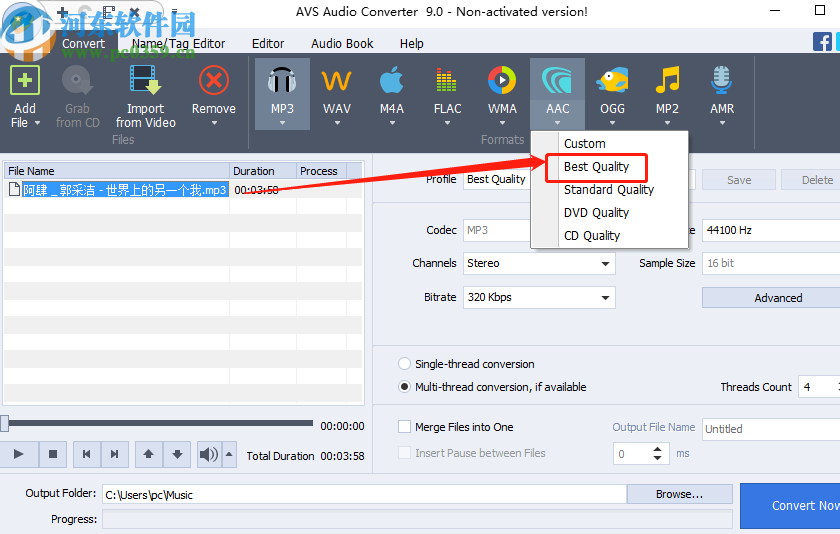This screenshot has width=840, height=534.
Task: Select the WAV format icon
Action: [336, 81]
